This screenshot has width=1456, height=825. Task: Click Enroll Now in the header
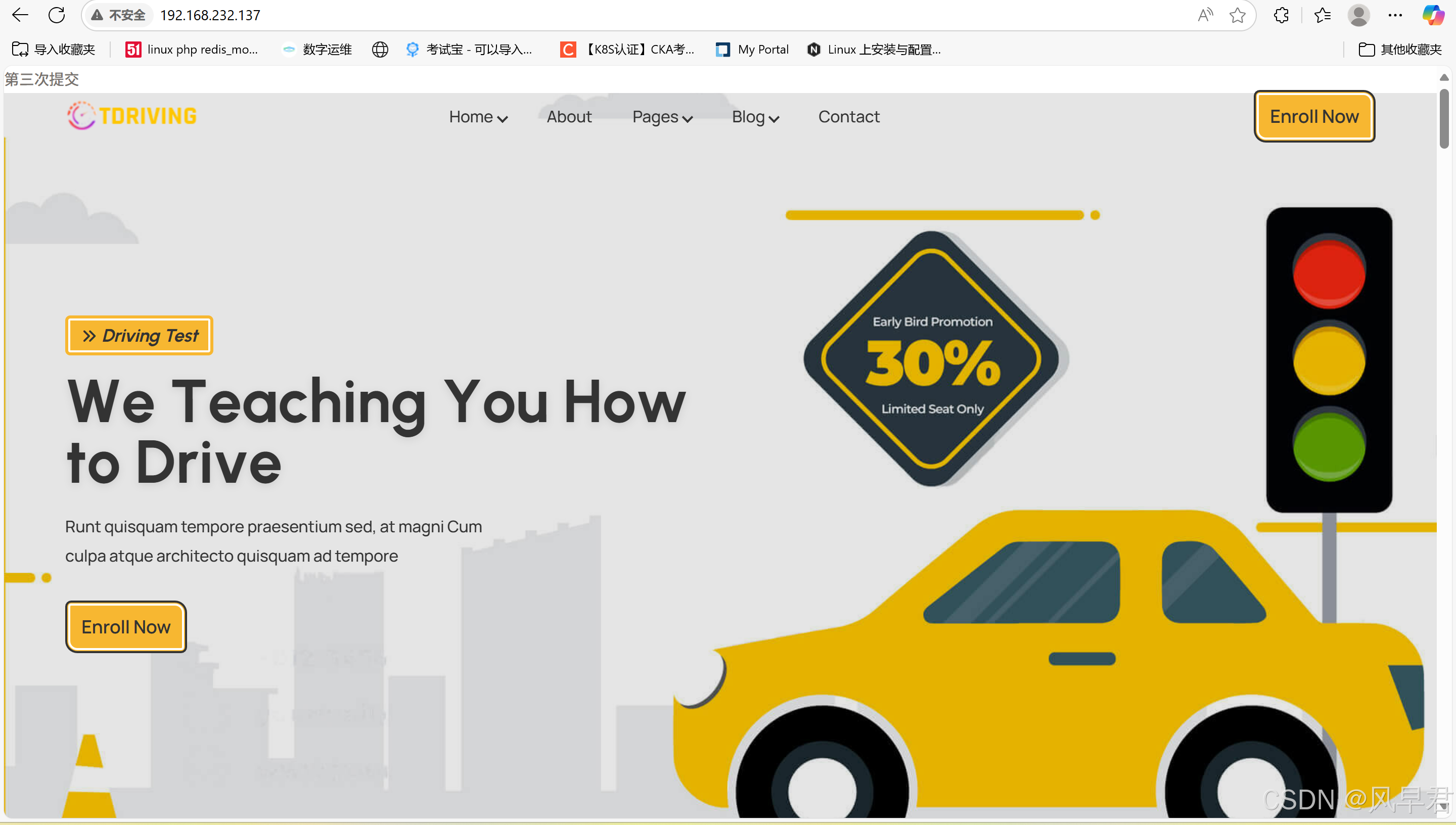(1314, 116)
